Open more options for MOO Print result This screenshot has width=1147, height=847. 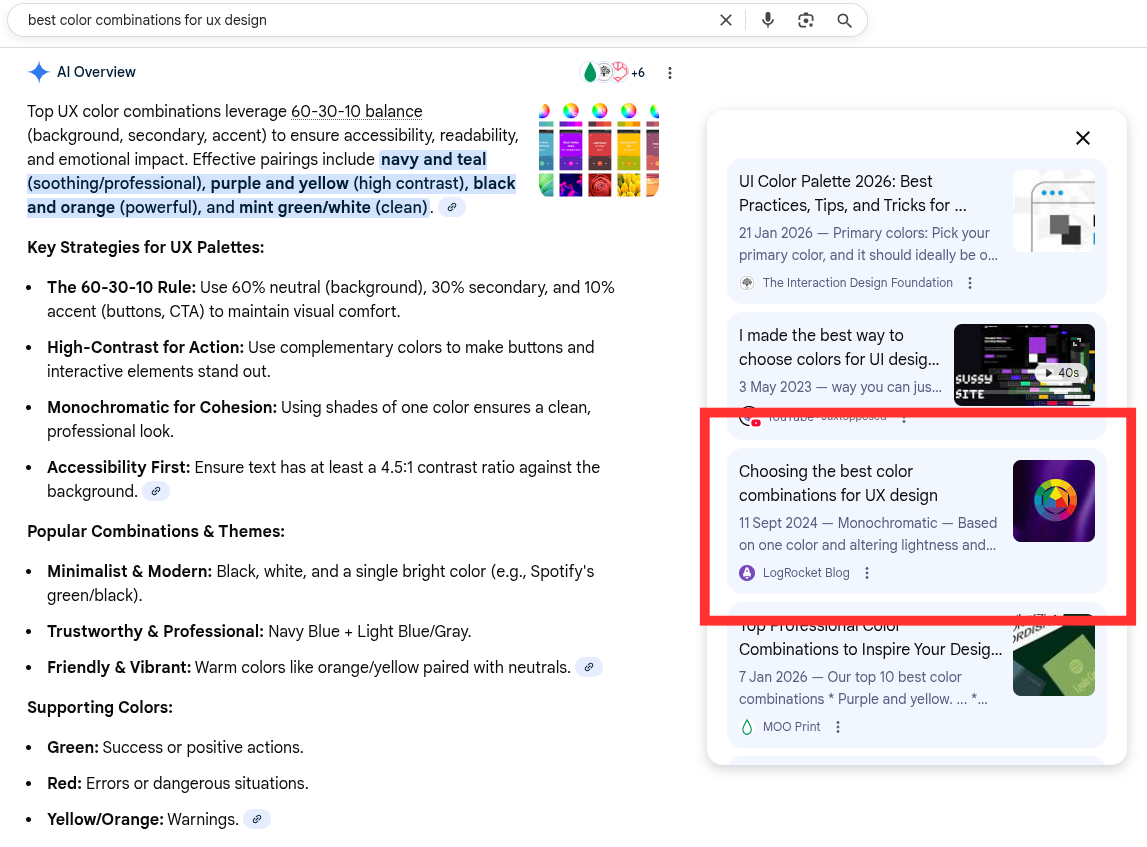838,727
